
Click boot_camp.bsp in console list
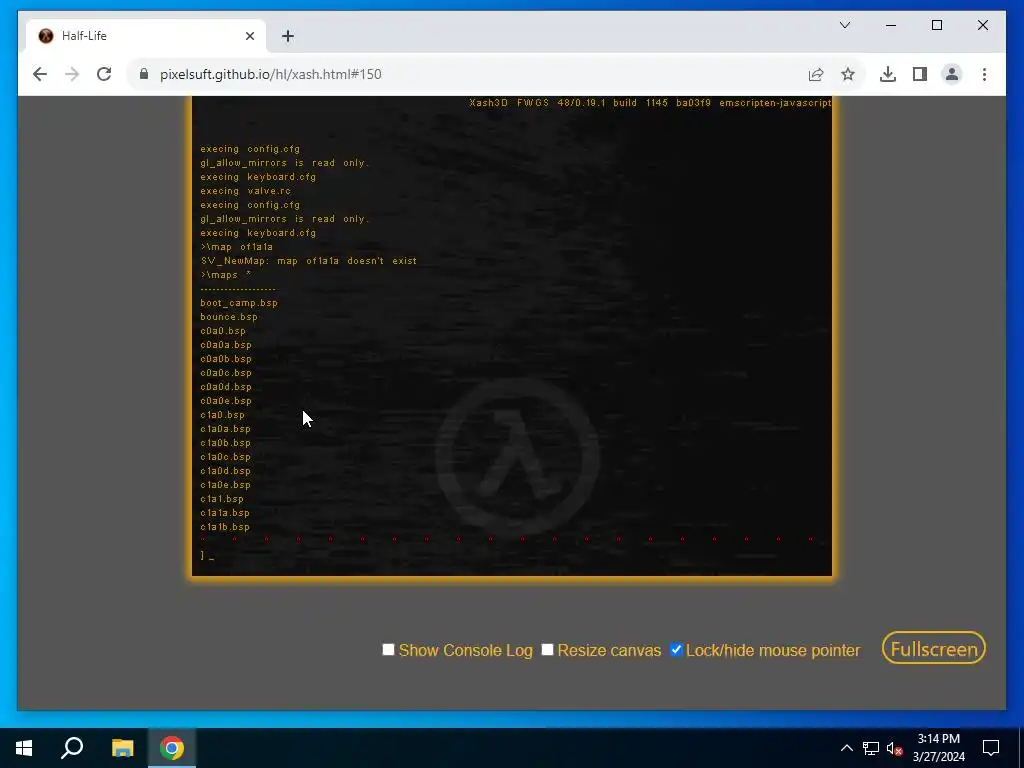(x=239, y=303)
